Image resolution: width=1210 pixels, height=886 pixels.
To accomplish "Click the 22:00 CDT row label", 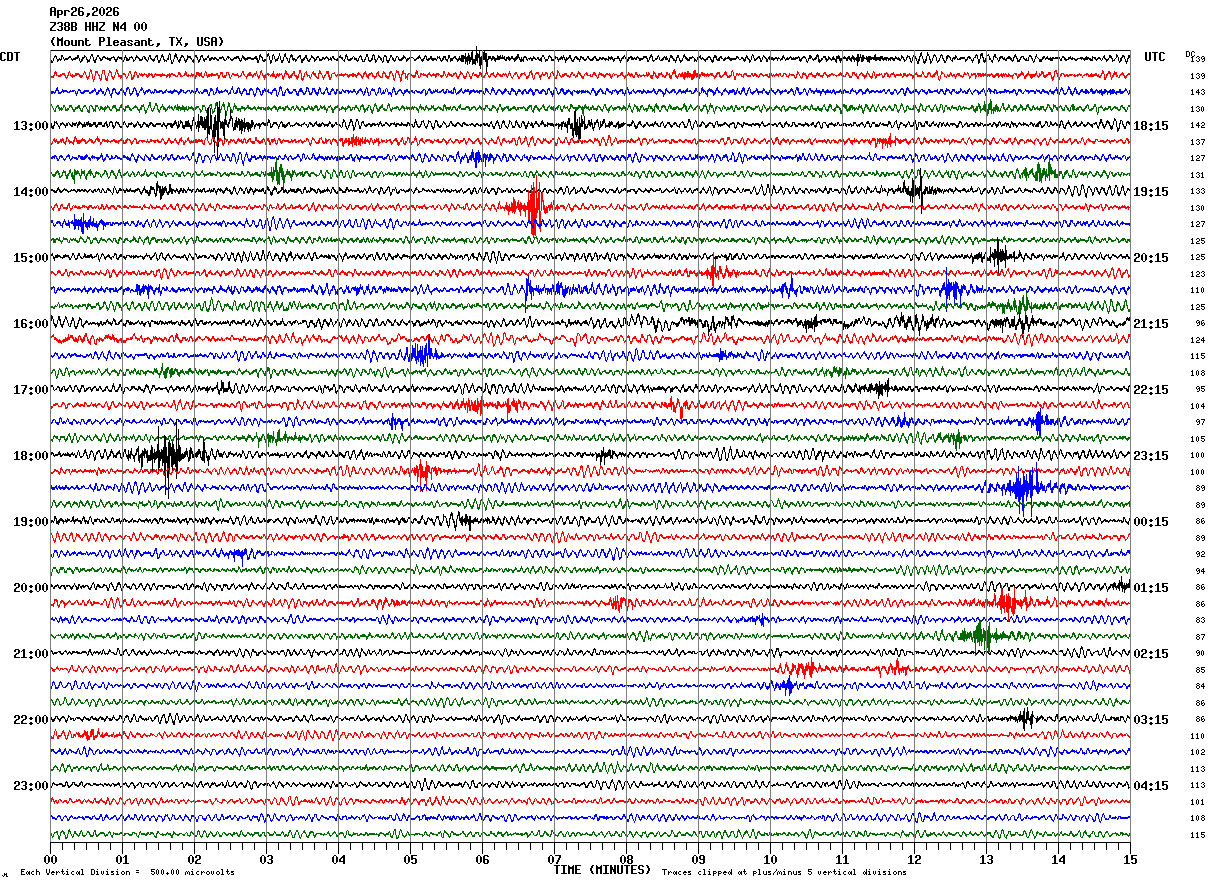I will tap(30, 720).
